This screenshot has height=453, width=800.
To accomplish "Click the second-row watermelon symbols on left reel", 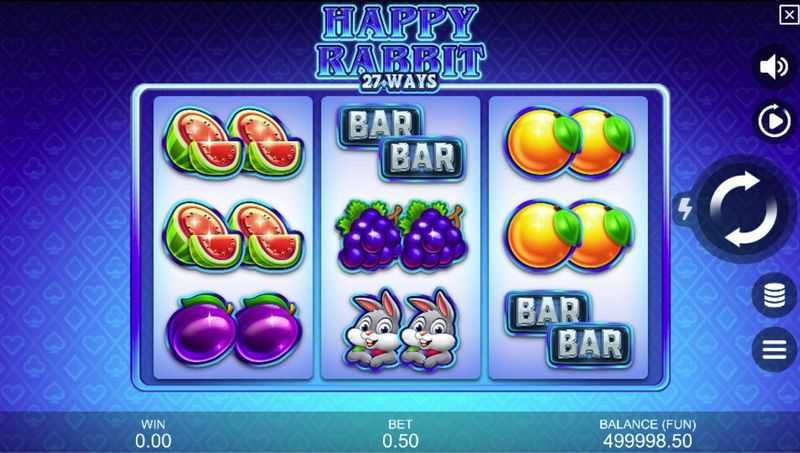I will click(x=234, y=235).
